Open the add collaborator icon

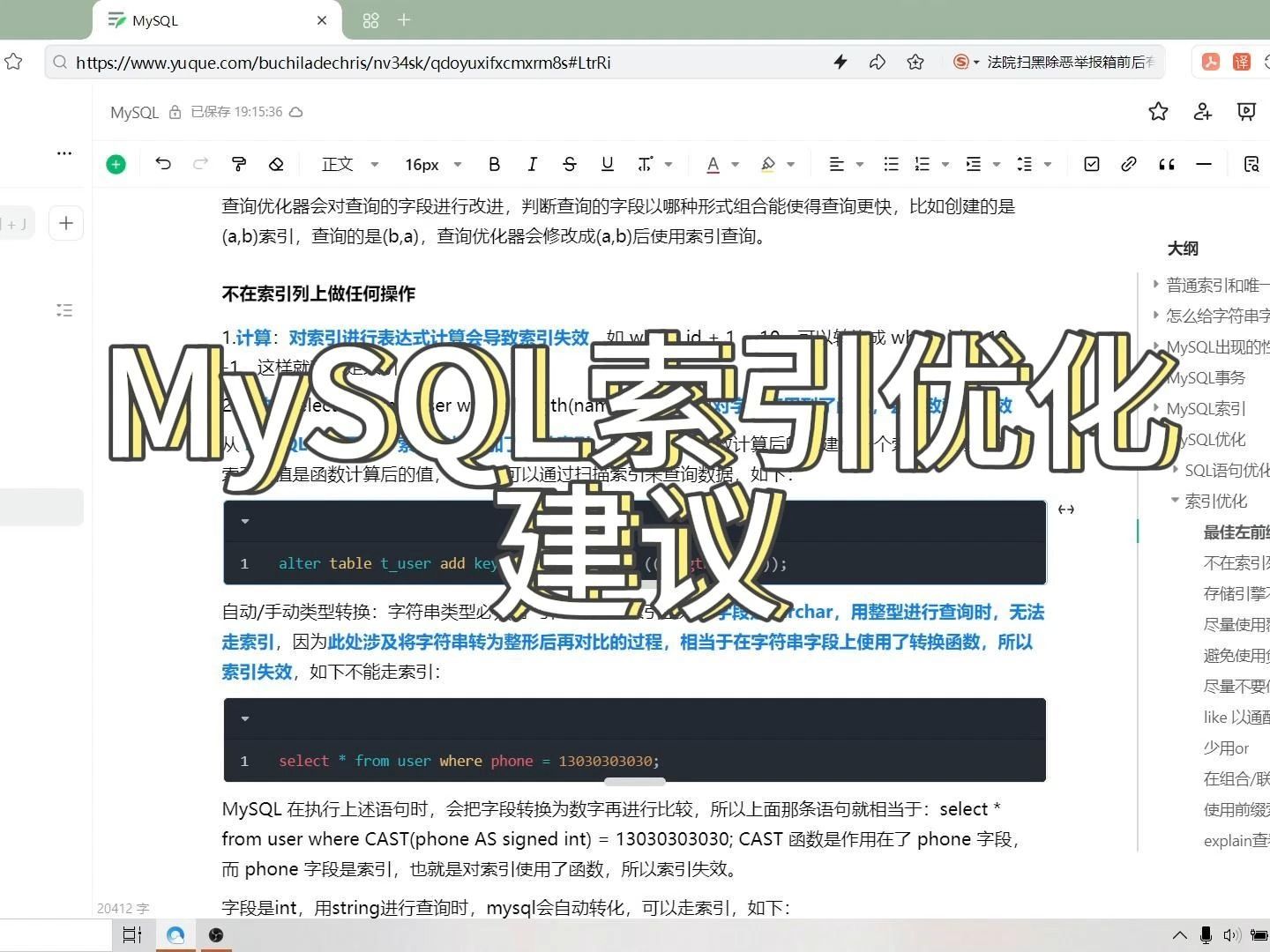pos(1203,111)
